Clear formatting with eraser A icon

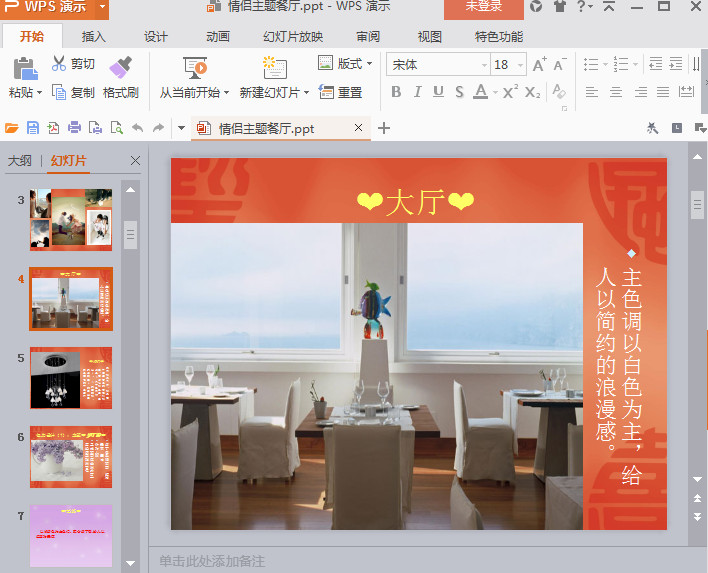coord(559,92)
